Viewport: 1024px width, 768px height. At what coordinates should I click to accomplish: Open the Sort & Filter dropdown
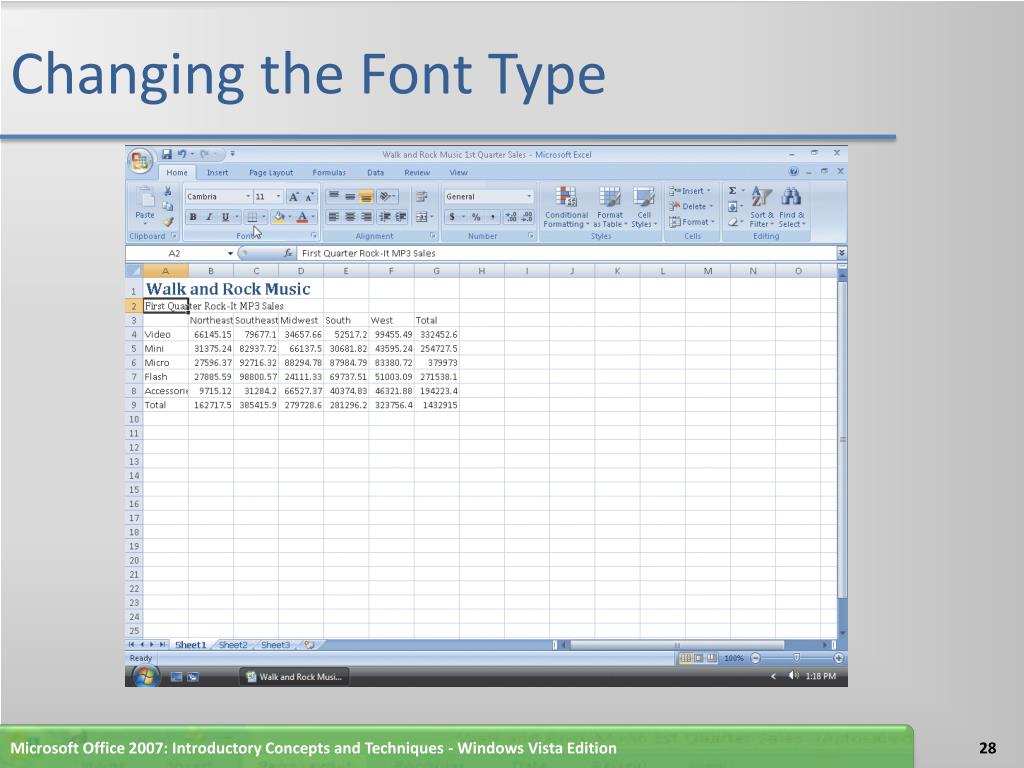(x=761, y=208)
